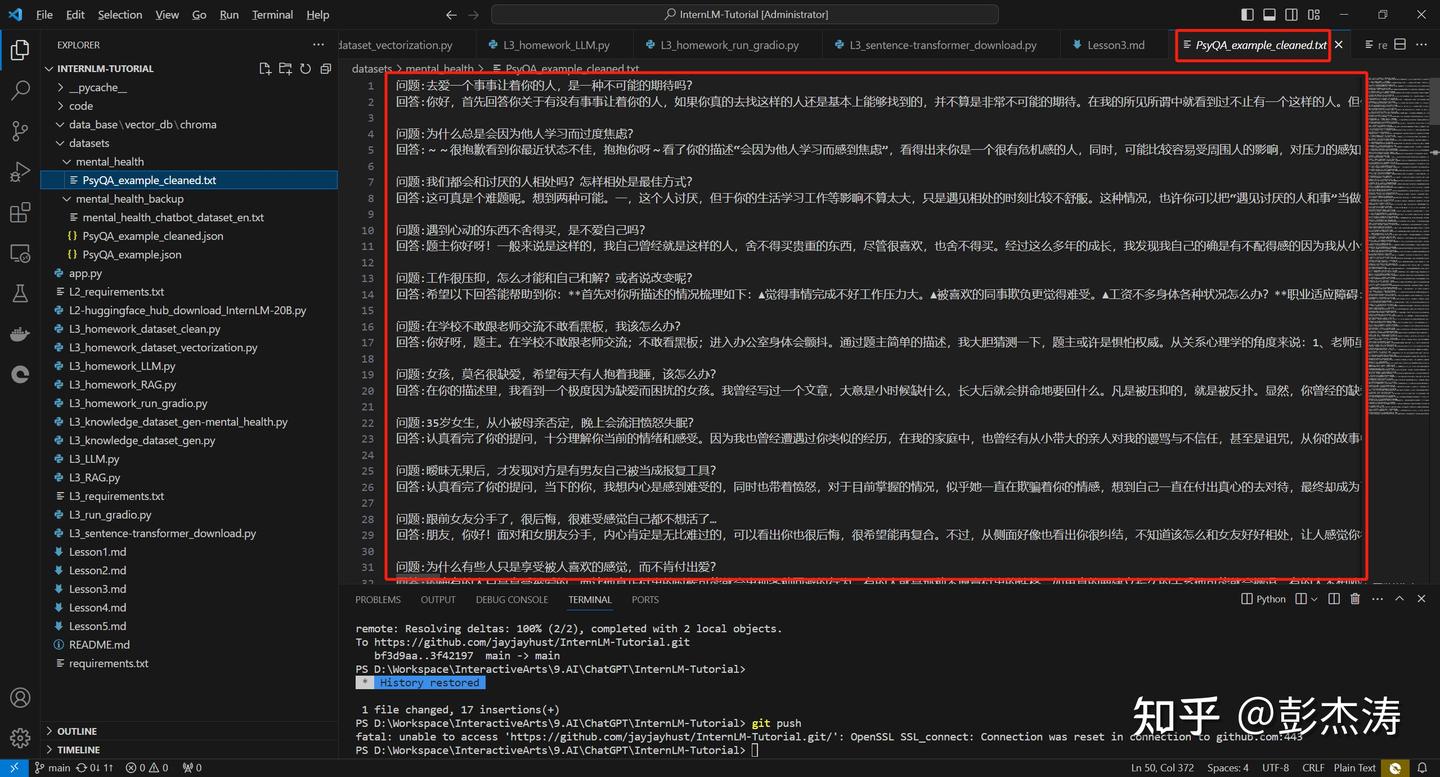The width and height of the screenshot is (1440, 777).
Task: Toggle primary side bar visibility
Action: 1247,15
